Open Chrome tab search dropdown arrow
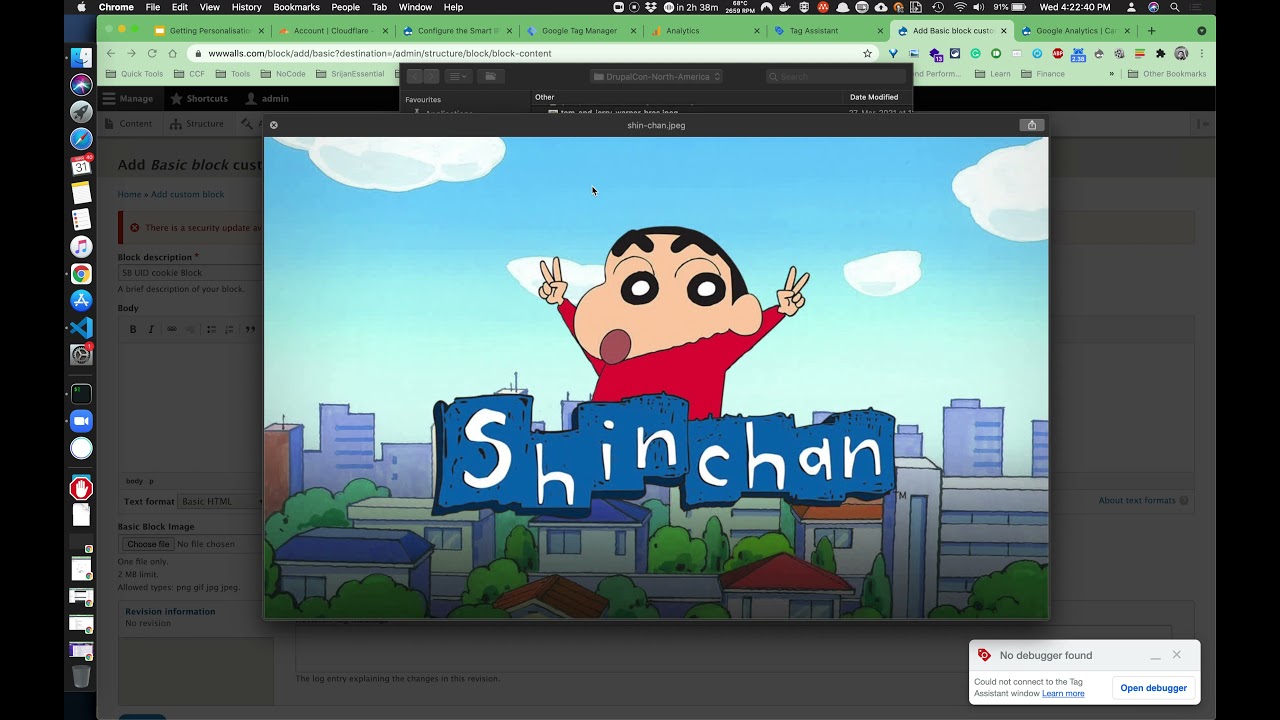The height and width of the screenshot is (720, 1280). coord(1201,31)
